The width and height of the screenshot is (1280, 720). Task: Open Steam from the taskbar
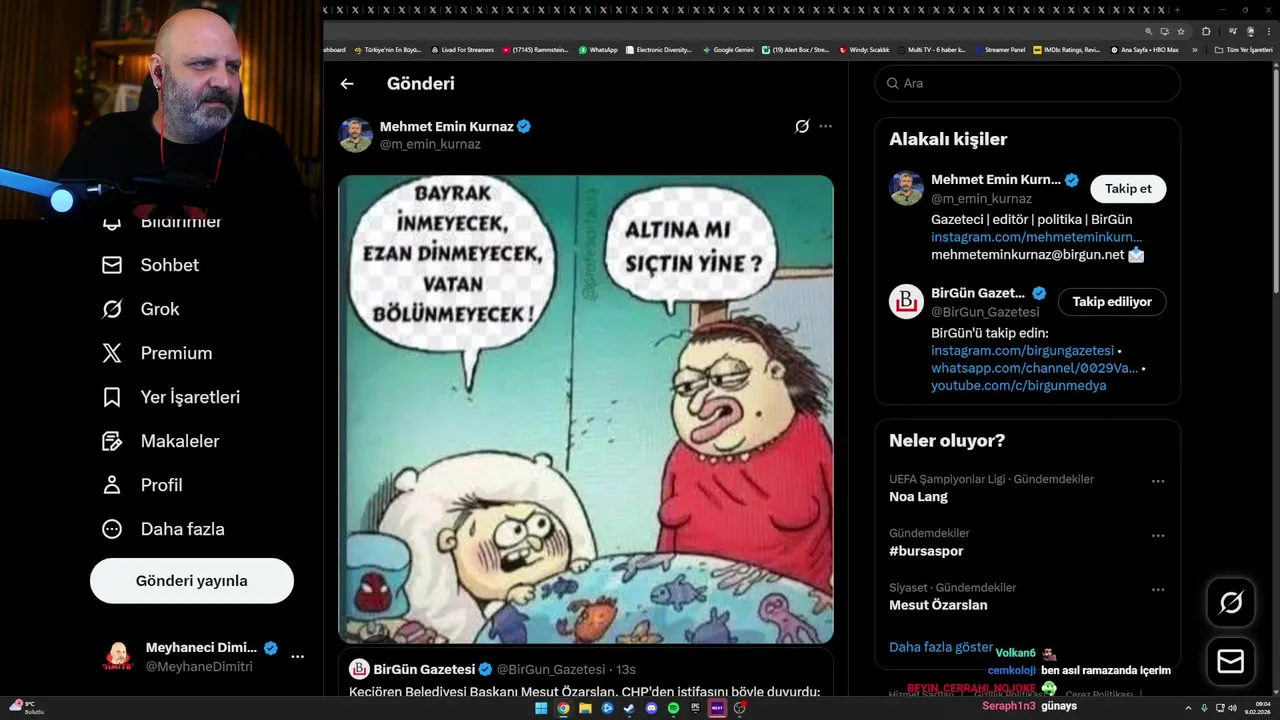coord(629,708)
